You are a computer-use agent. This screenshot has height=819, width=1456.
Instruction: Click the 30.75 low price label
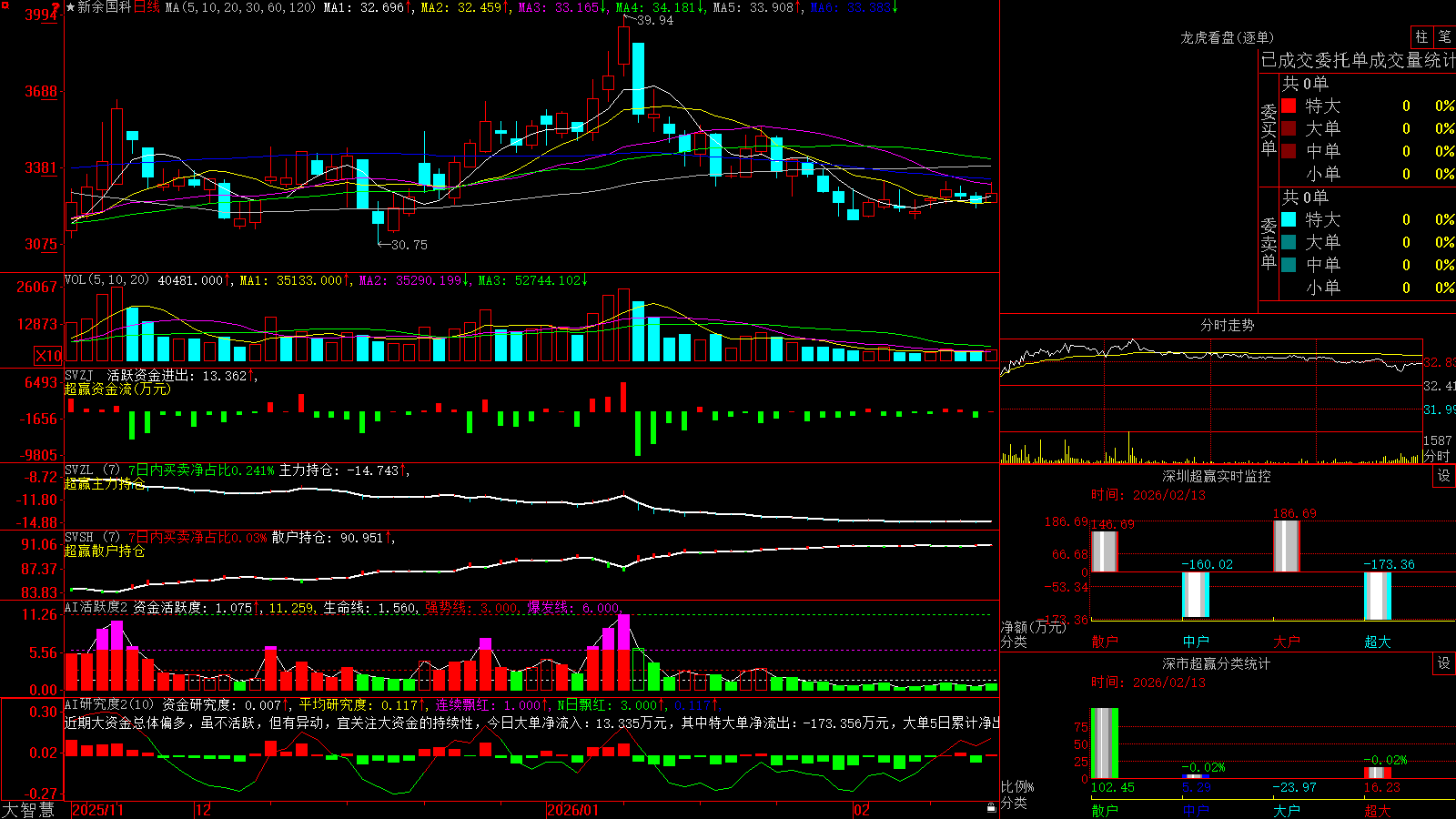click(409, 245)
